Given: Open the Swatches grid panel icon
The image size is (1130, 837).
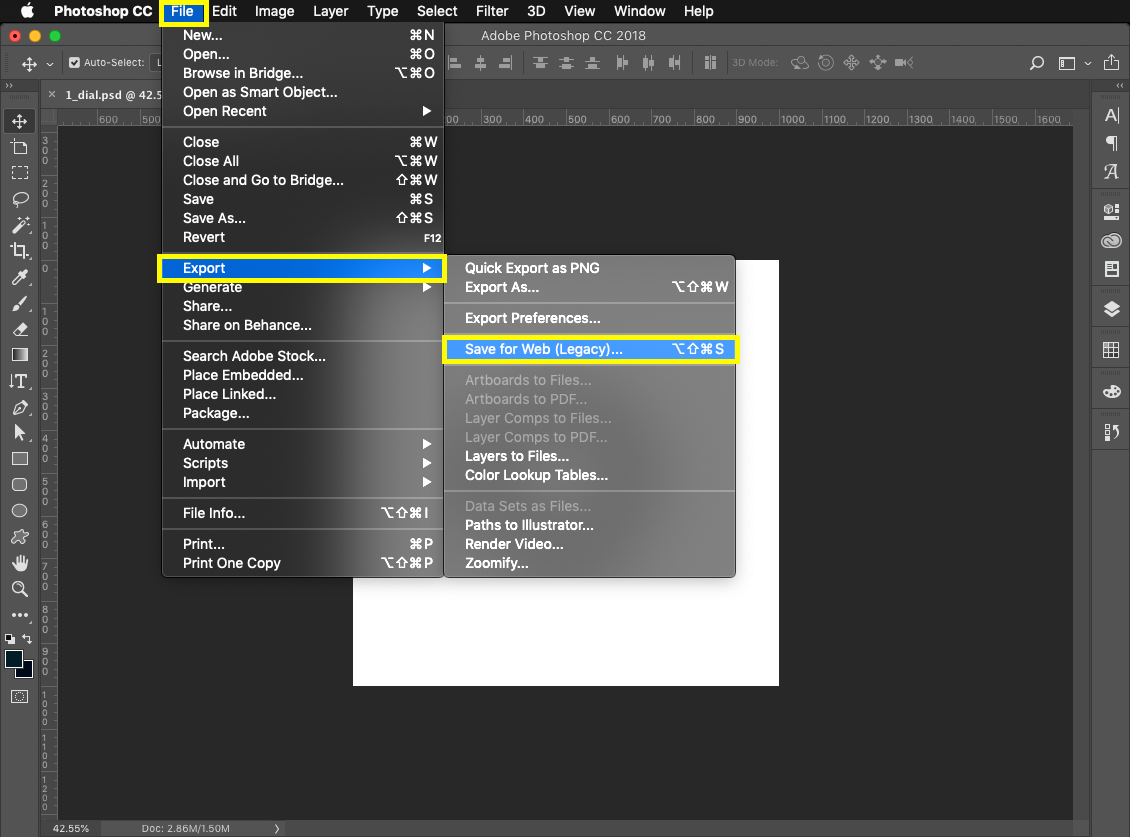Looking at the screenshot, I should coord(1111,350).
